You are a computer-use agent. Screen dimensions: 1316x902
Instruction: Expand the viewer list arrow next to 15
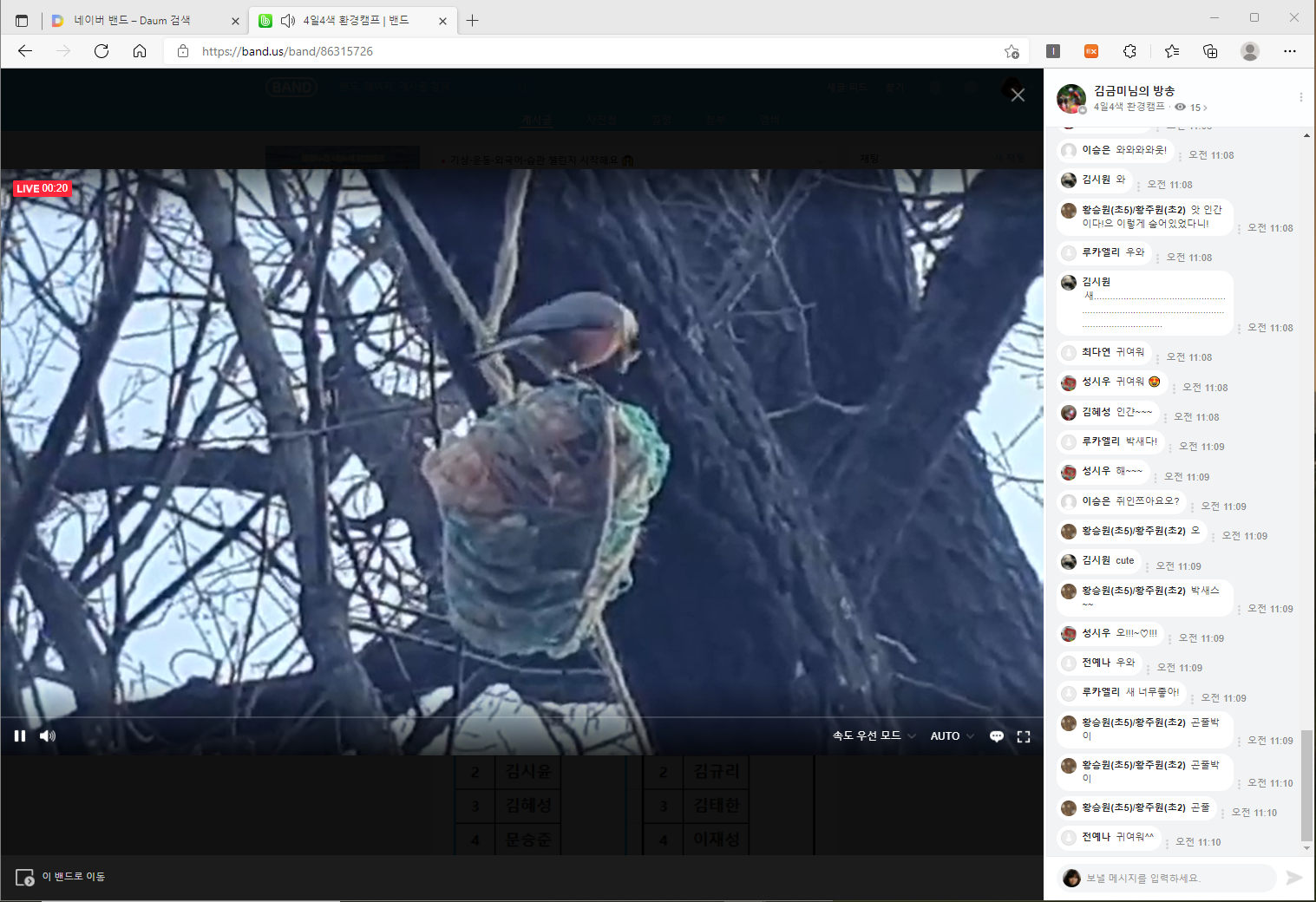click(1205, 108)
